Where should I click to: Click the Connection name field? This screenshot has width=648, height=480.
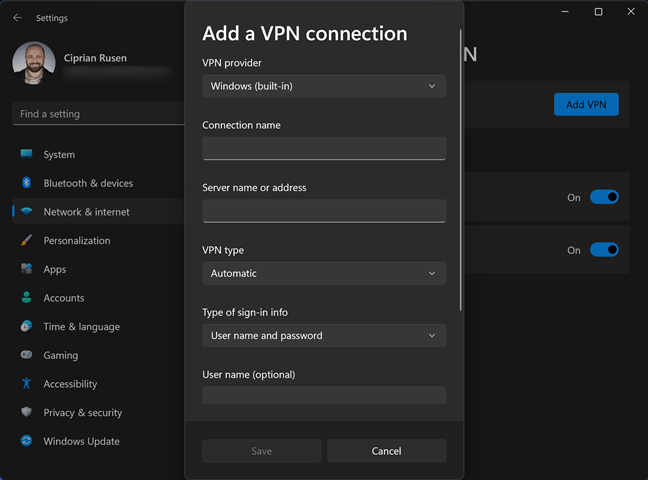324,148
